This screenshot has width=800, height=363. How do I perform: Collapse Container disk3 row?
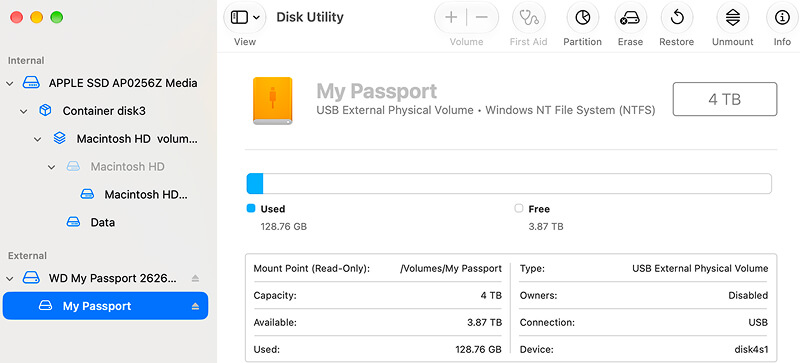tap(23, 111)
